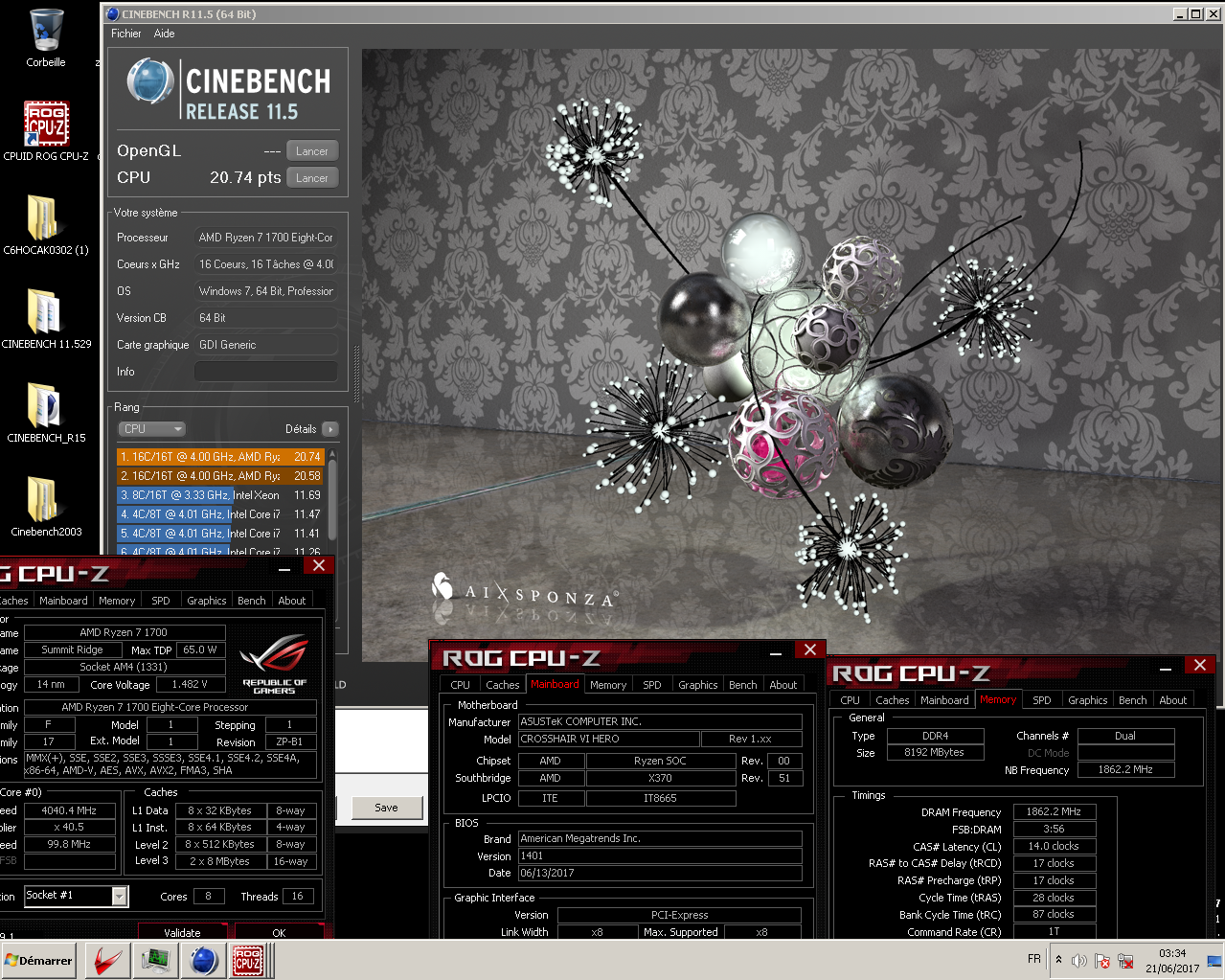Click the Carte graphique GDI Generic field
The width and height of the screenshot is (1225, 980).
tap(266, 345)
